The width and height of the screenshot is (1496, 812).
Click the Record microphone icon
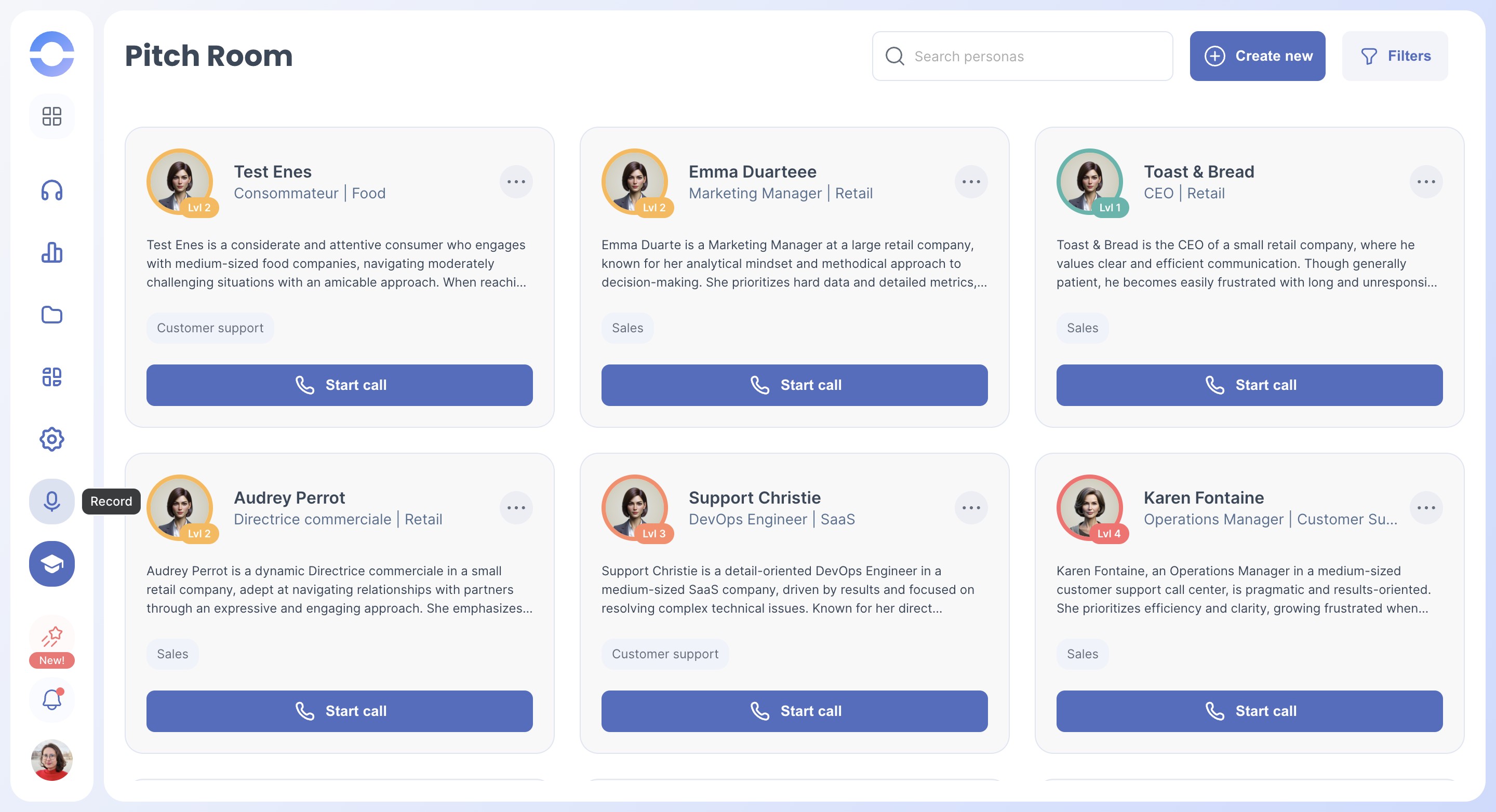52,501
